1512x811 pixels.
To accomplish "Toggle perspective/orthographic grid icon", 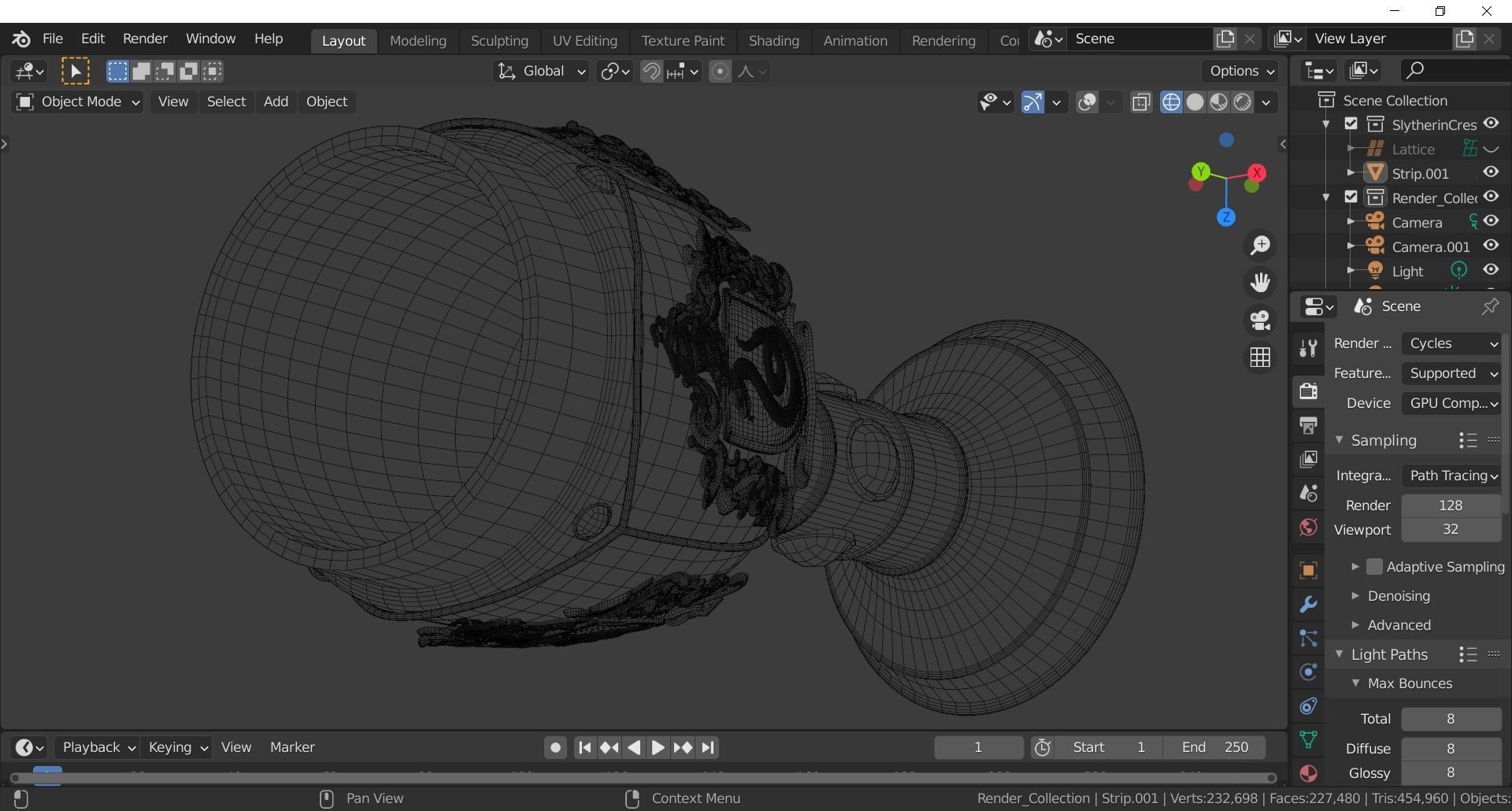I will pyautogui.click(x=1261, y=357).
